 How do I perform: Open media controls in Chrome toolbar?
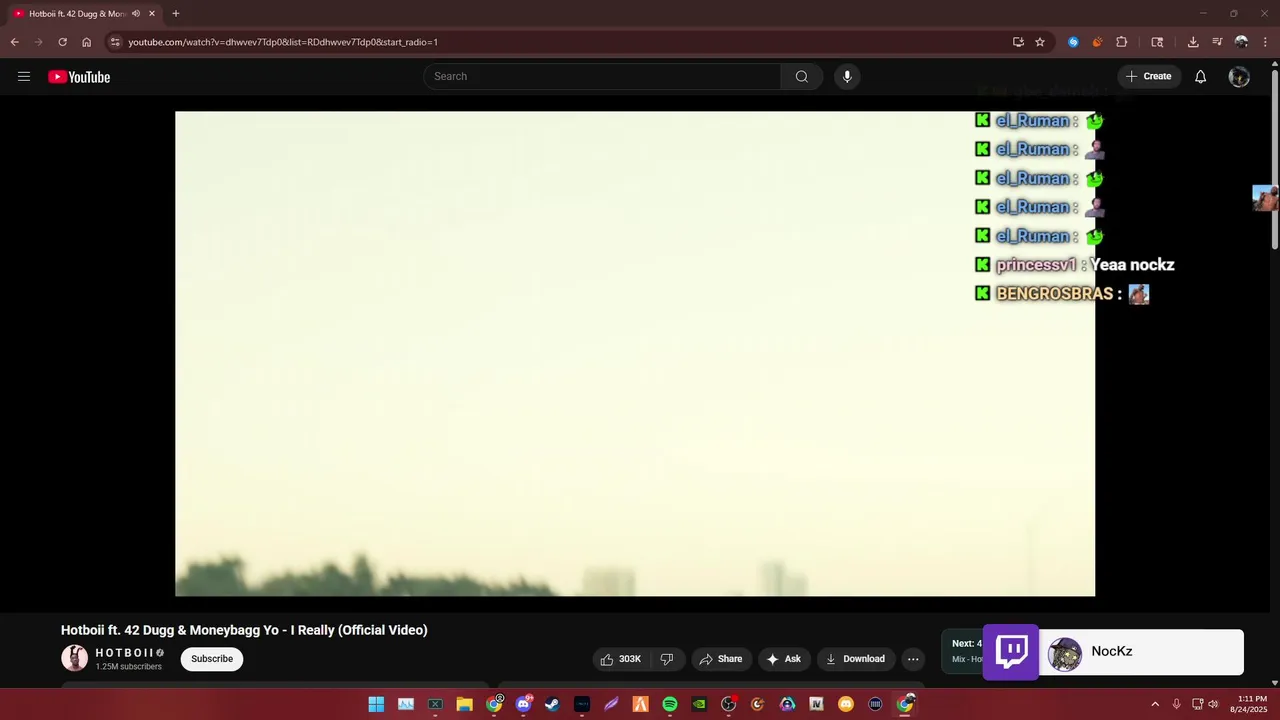1217,42
